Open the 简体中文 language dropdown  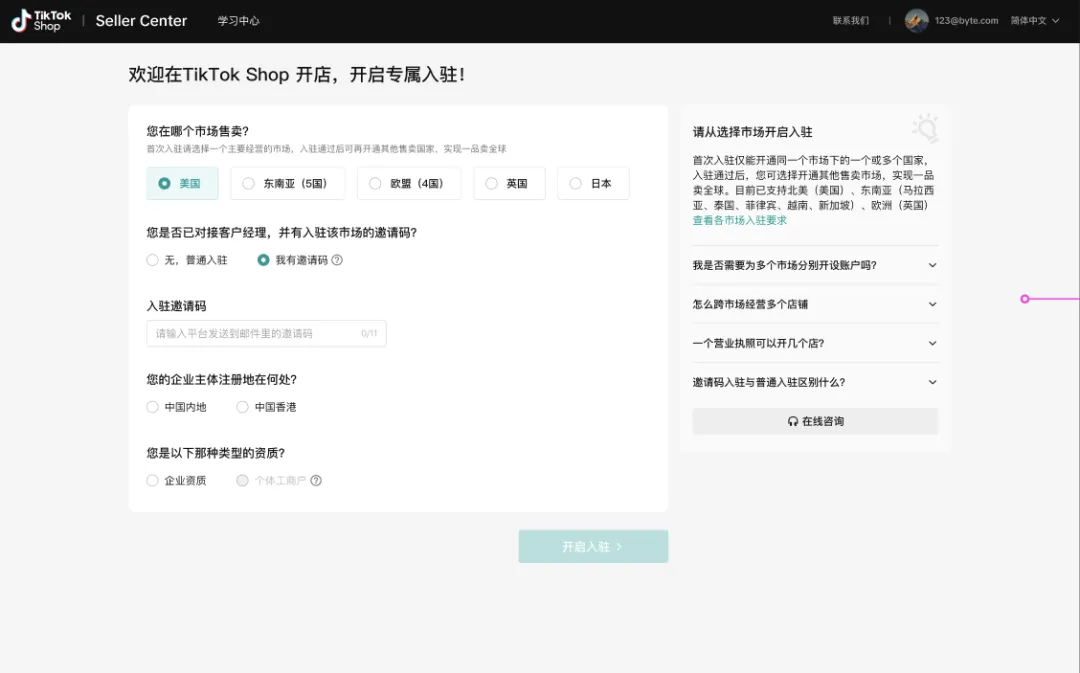[1035, 21]
